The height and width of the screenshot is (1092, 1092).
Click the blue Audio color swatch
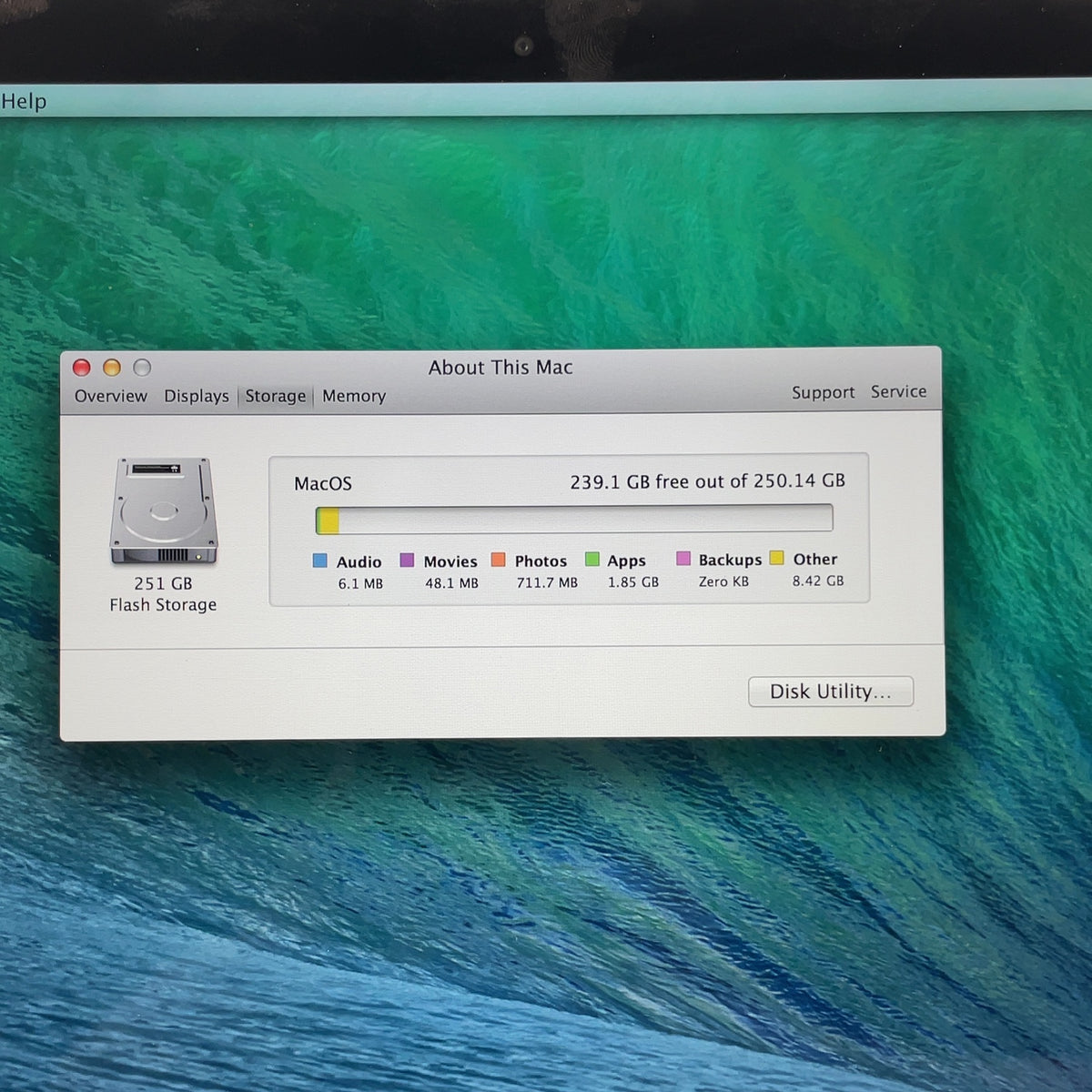[x=320, y=561]
